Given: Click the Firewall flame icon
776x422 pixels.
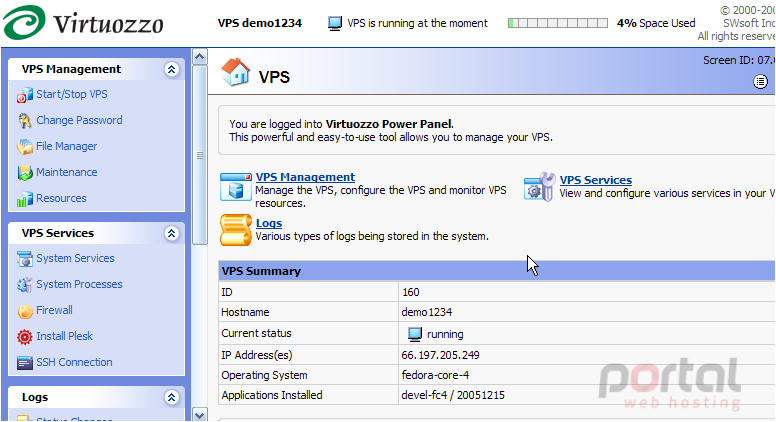Looking at the screenshot, I should [x=25, y=311].
